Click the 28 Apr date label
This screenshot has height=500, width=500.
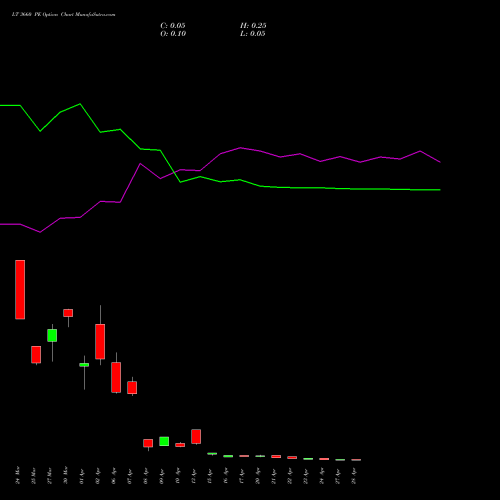pyautogui.click(x=354, y=476)
